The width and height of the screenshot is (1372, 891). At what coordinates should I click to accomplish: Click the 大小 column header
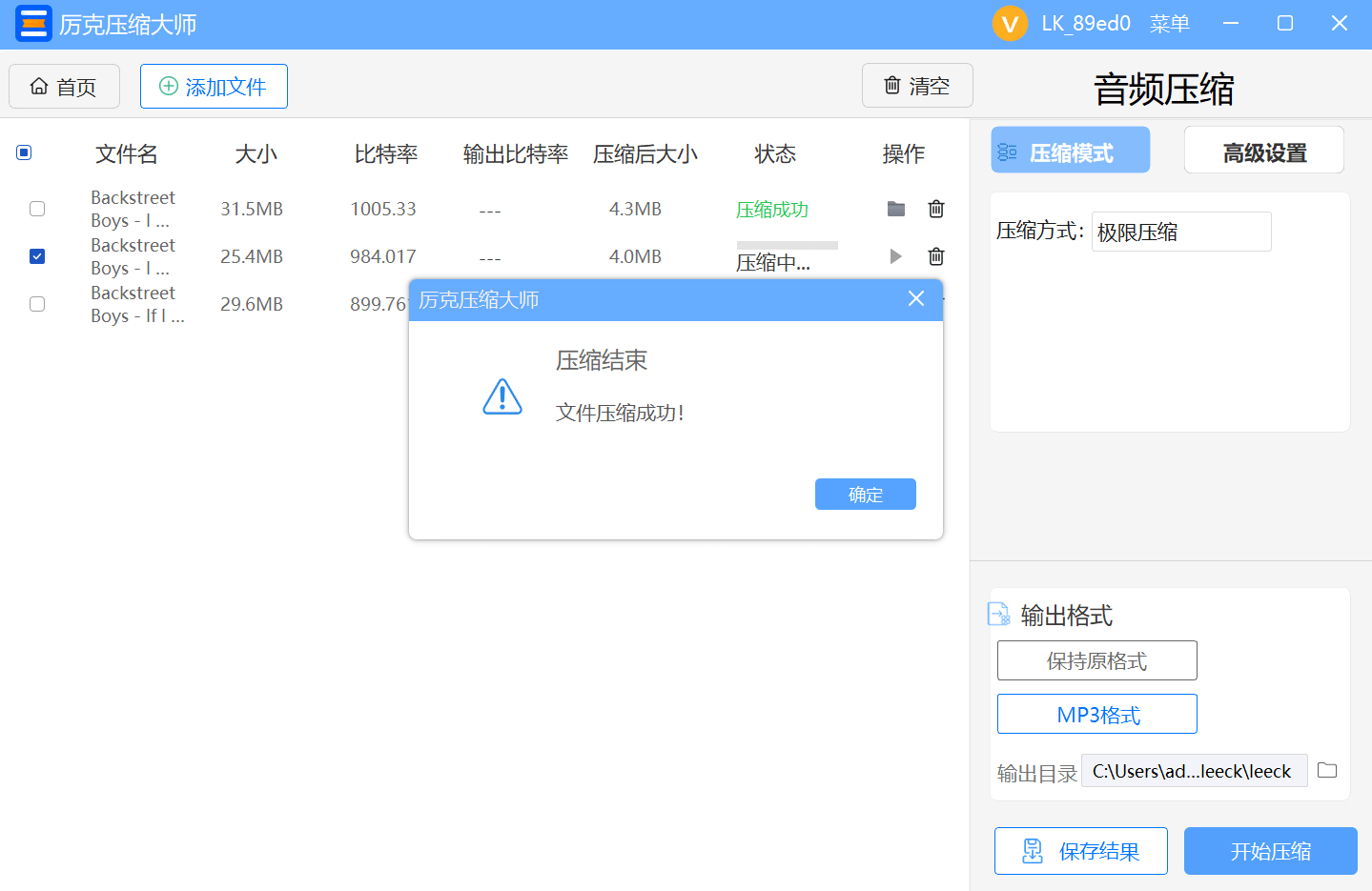[x=256, y=153]
